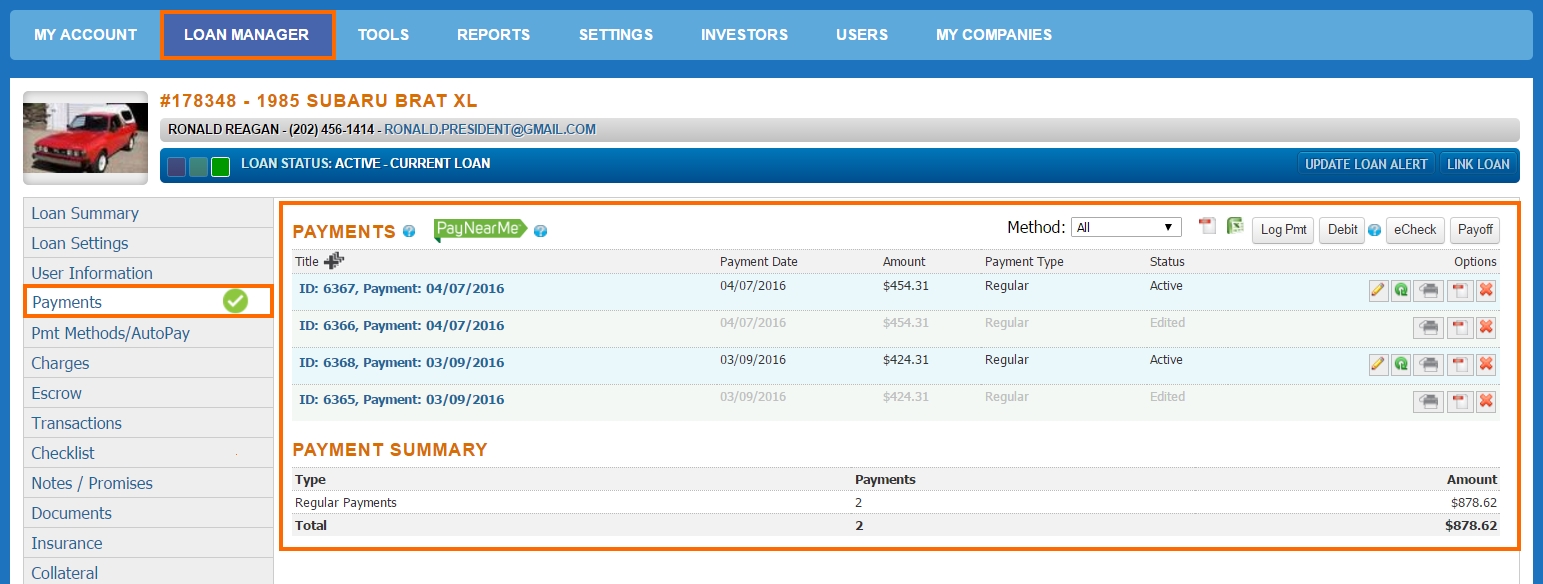
Task: Open Escrow in the sidebar
Action: coord(148,393)
